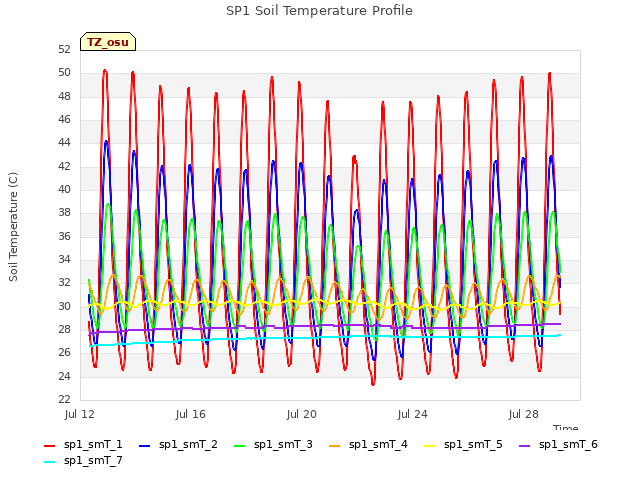This screenshot has width=640, height=480.
Task: Click the Jul 12 x-axis tick label
Action: 80,414
